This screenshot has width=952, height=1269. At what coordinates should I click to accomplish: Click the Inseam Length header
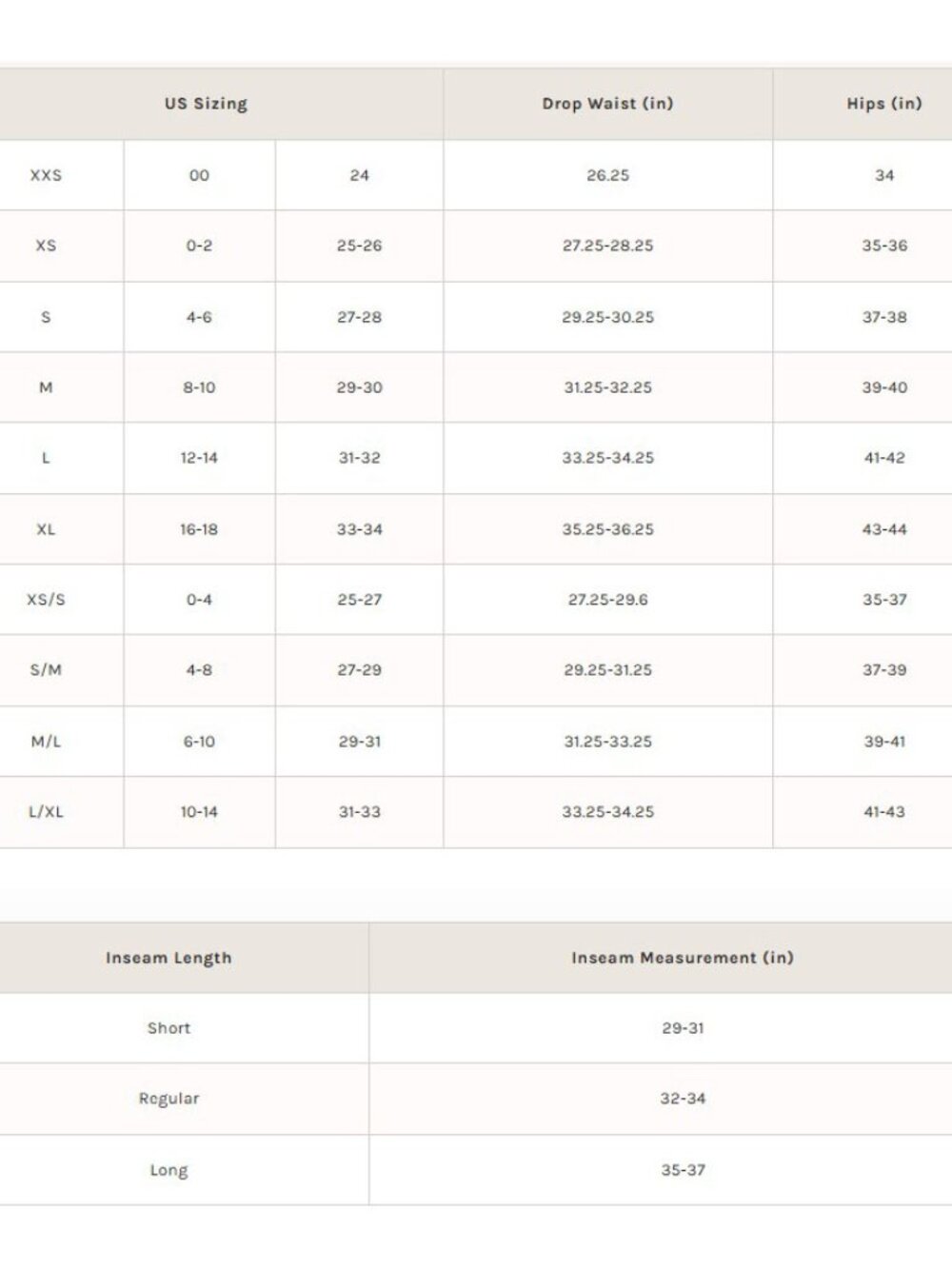(x=169, y=958)
